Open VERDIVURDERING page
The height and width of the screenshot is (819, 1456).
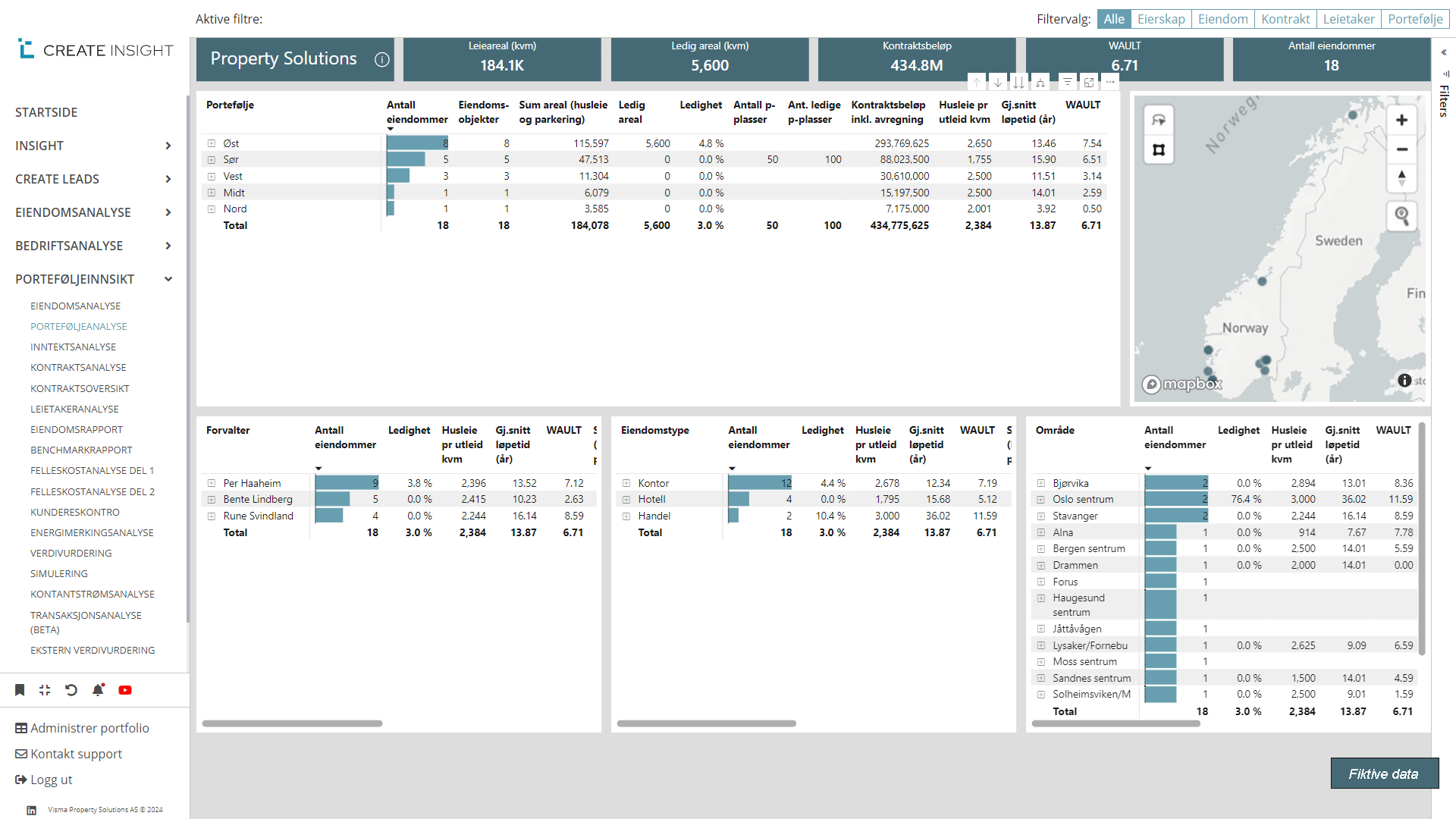pos(71,554)
